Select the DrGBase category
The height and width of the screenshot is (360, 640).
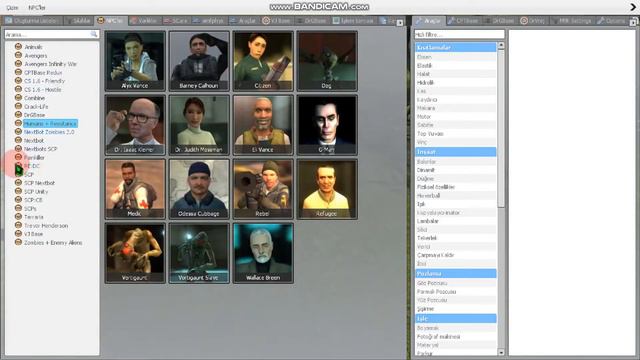pyautogui.click(x=34, y=115)
